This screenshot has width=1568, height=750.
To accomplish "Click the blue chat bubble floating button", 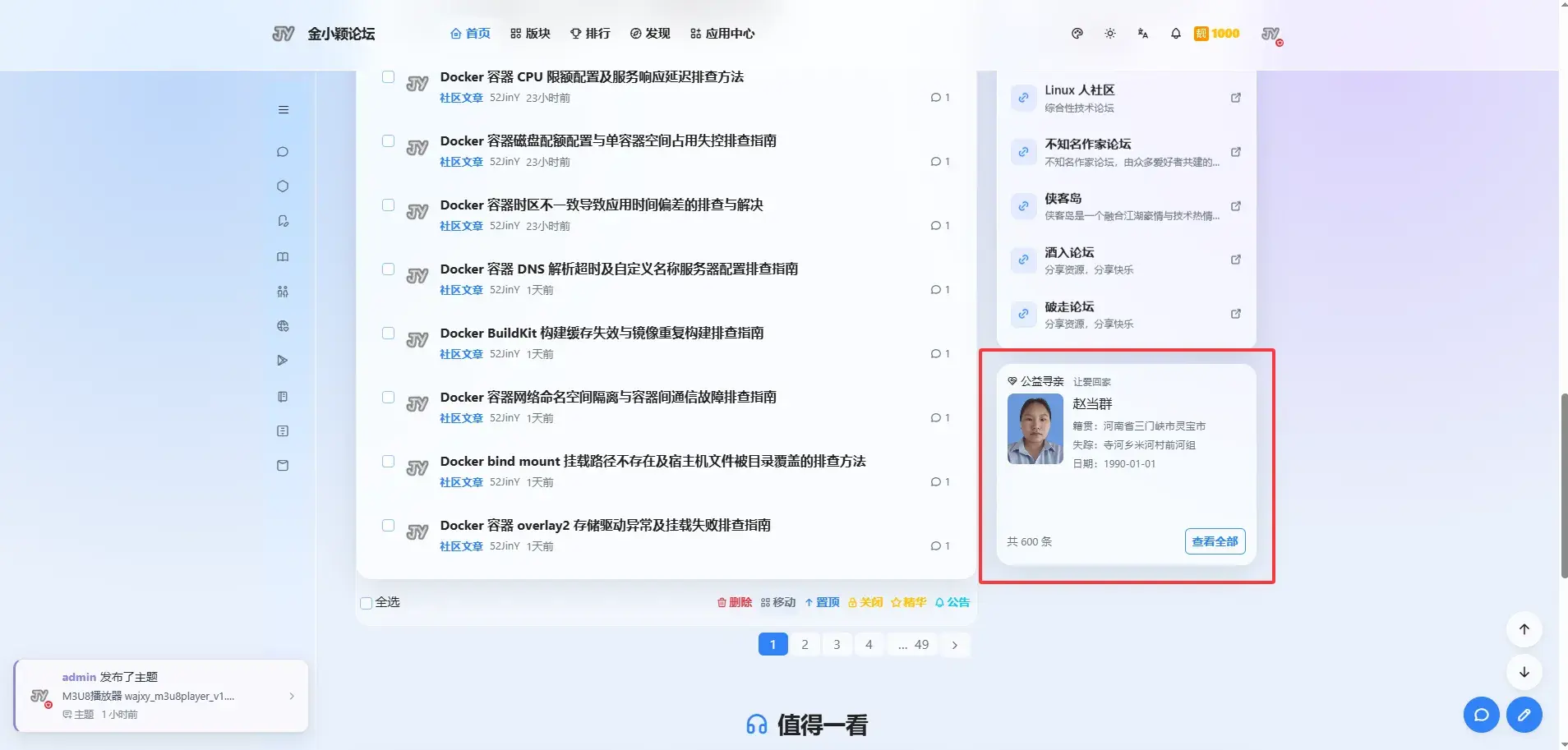I will (x=1481, y=715).
